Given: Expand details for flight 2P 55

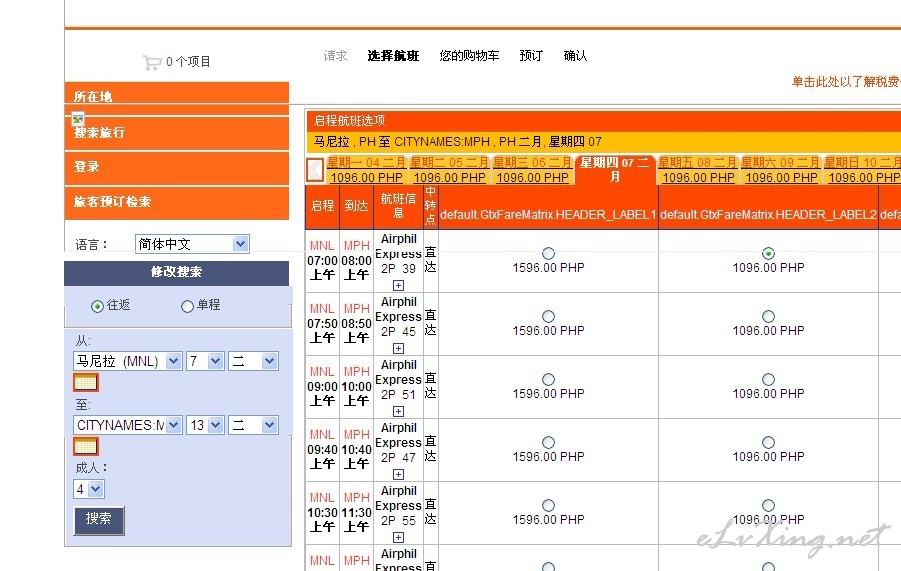Looking at the screenshot, I should click(x=398, y=538).
